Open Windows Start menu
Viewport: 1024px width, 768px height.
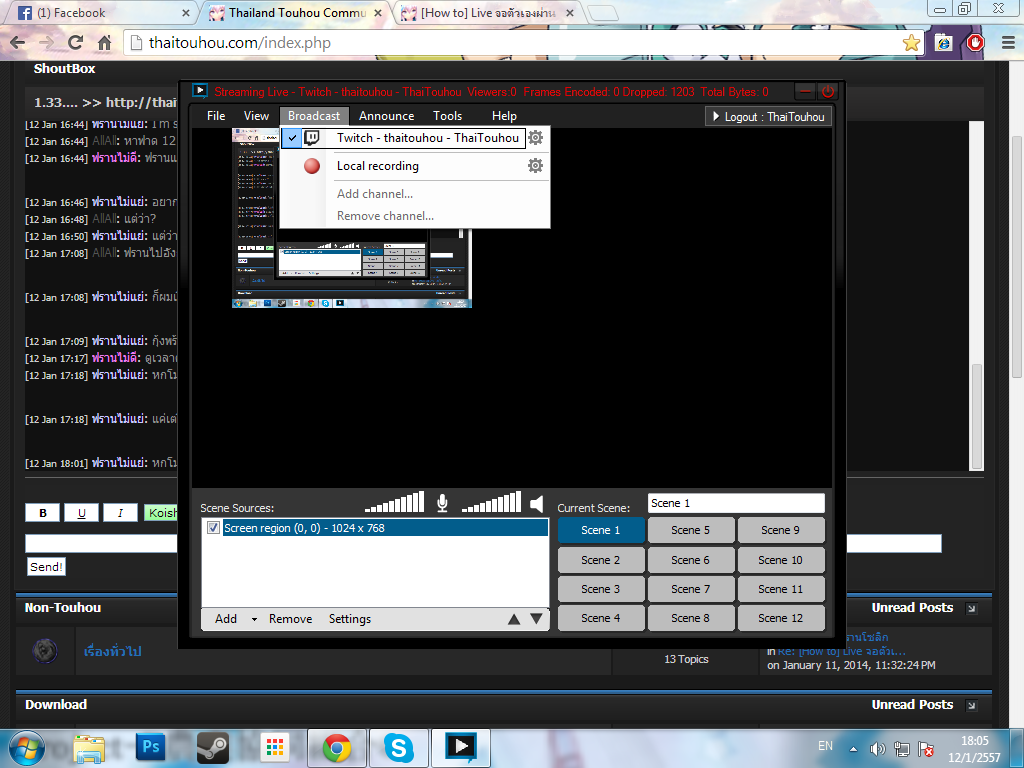(26, 748)
